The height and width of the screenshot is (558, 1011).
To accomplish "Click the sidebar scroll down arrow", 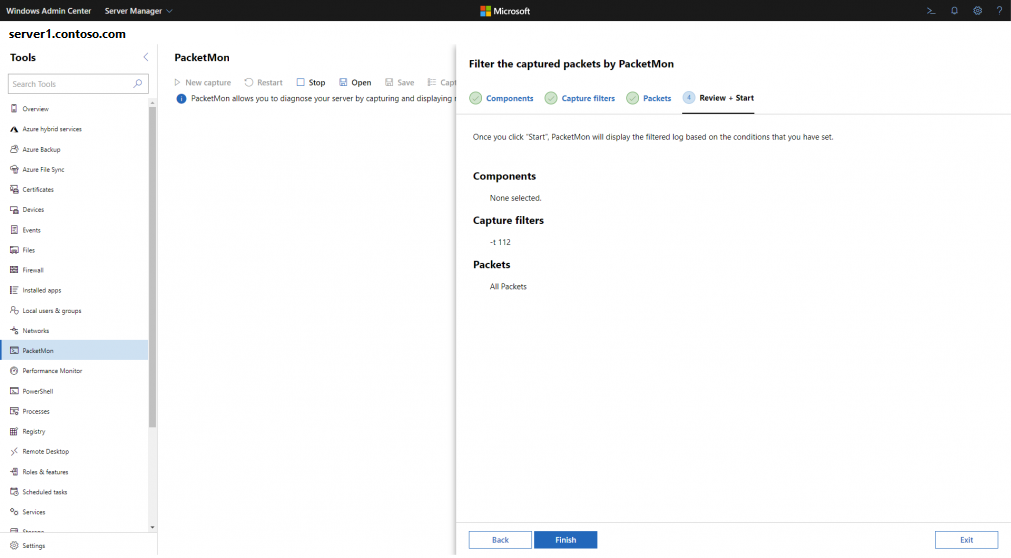I will pos(152,528).
